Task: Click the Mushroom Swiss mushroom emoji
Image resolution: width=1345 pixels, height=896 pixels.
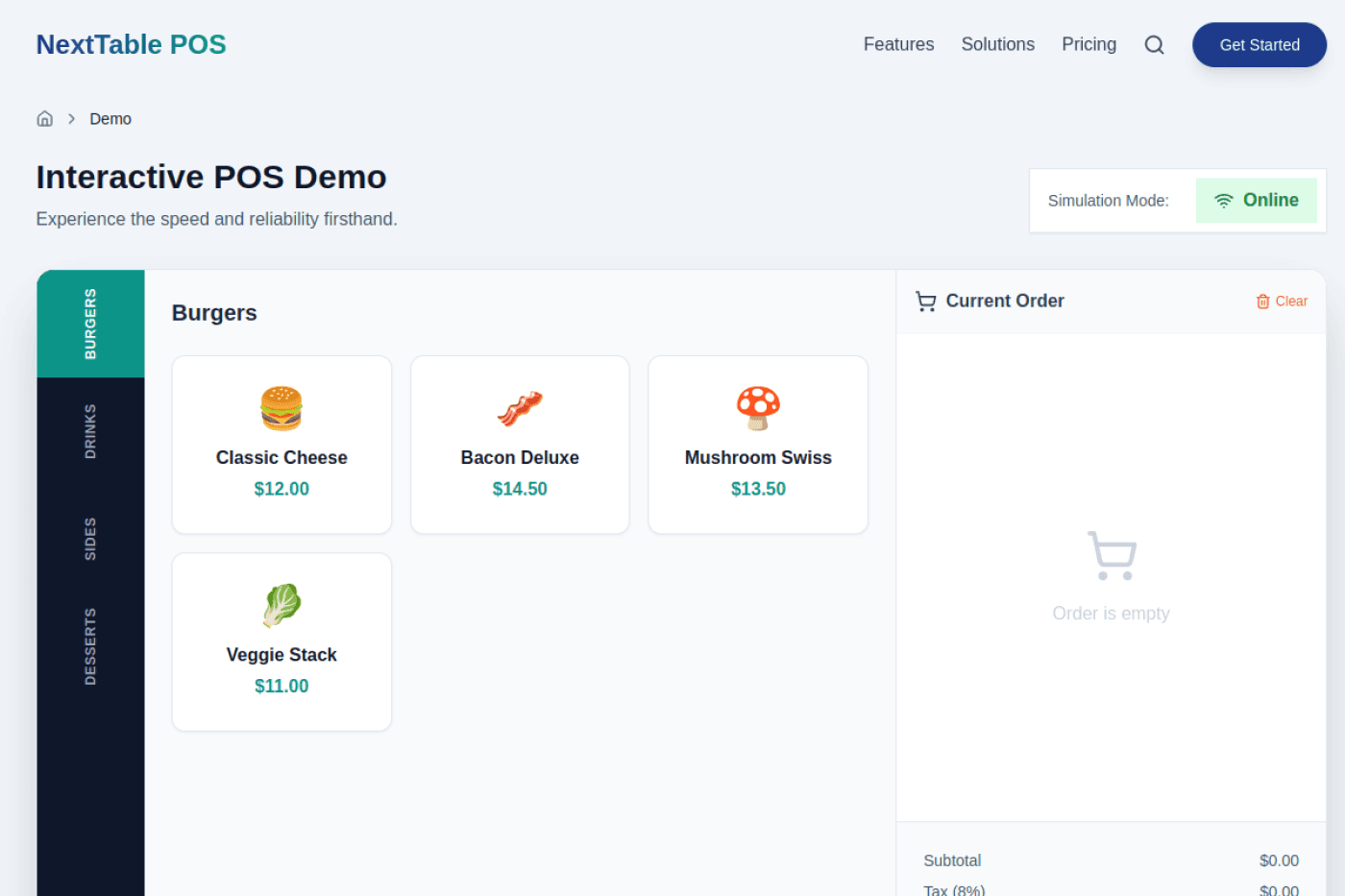Action: pyautogui.click(x=758, y=408)
